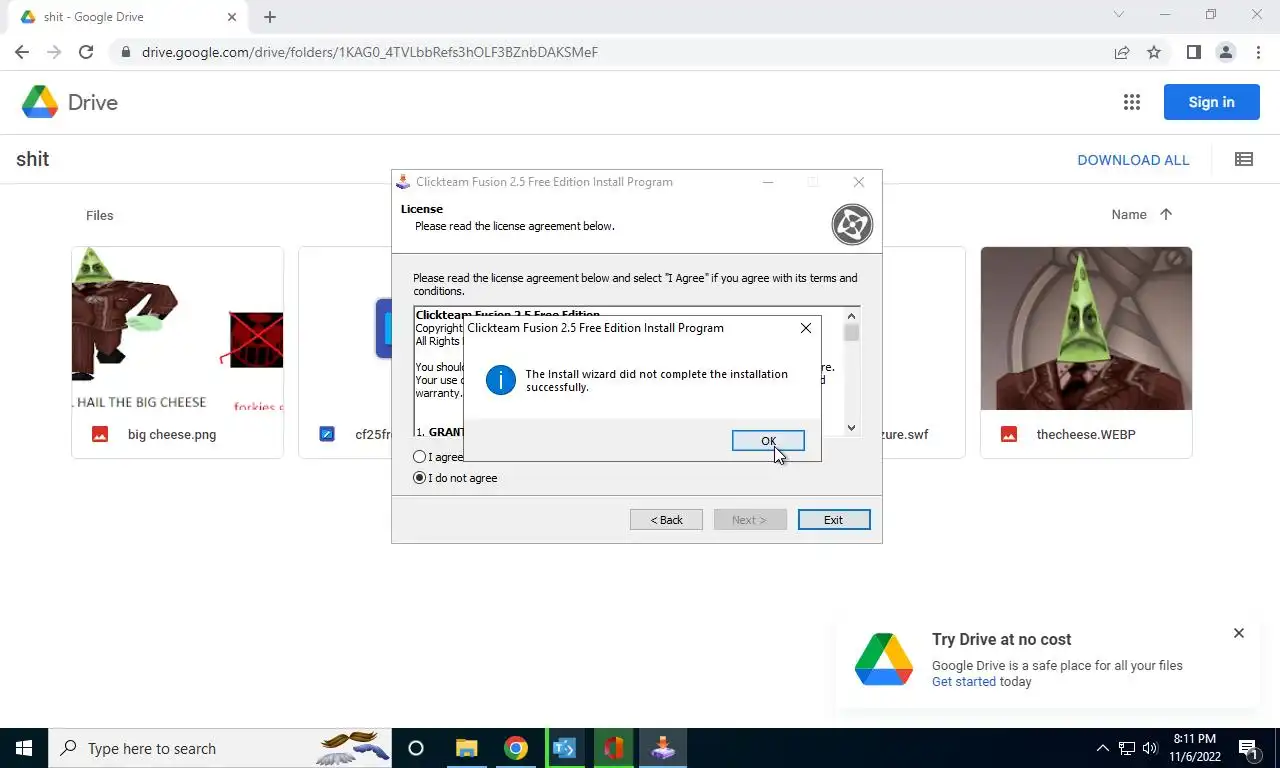Click DOWNLOAD ALL in Drive
The height and width of the screenshot is (768, 1280).
pyautogui.click(x=1133, y=160)
